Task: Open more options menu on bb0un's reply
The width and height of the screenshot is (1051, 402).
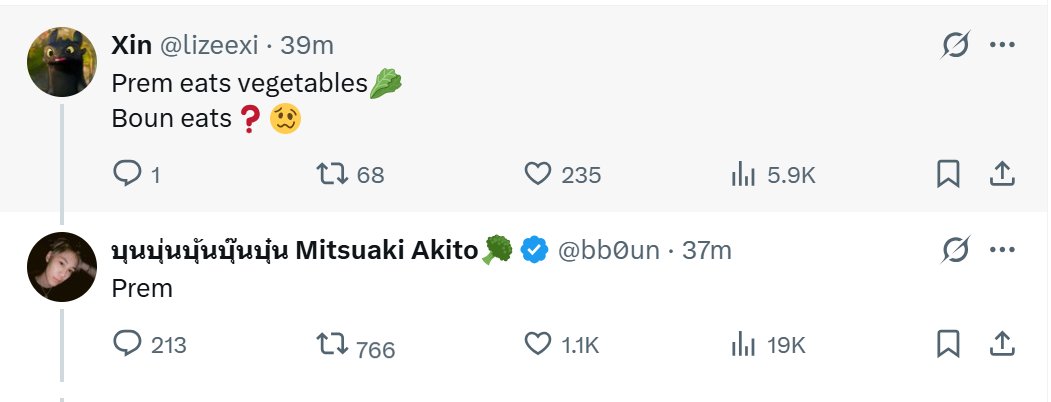Action: [1002, 250]
